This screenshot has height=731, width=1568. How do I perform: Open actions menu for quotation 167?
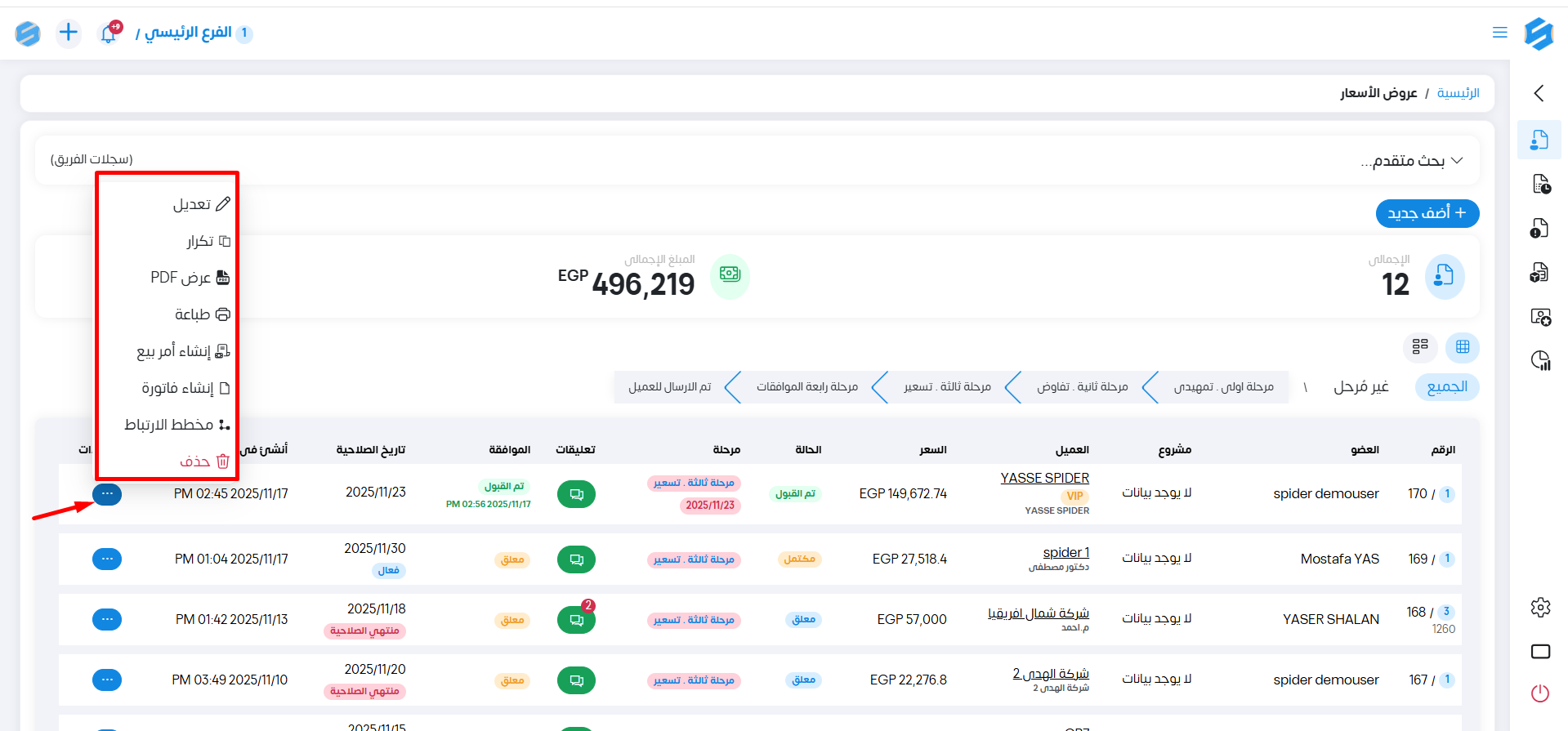click(x=107, y=680)
